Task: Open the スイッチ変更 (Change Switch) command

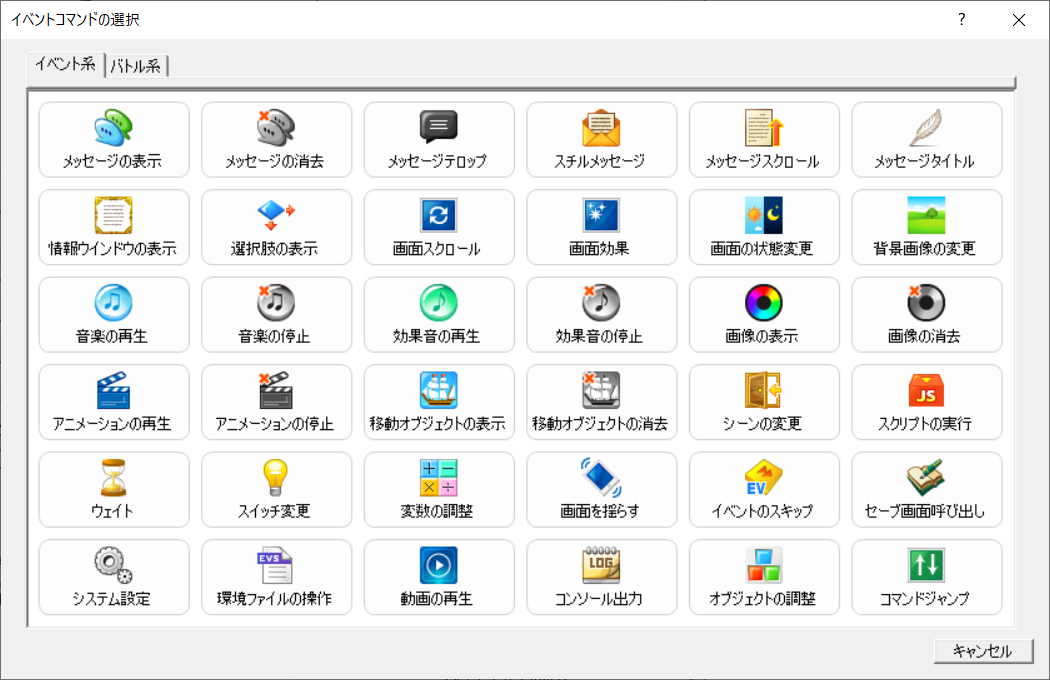Action: (276, 489)
